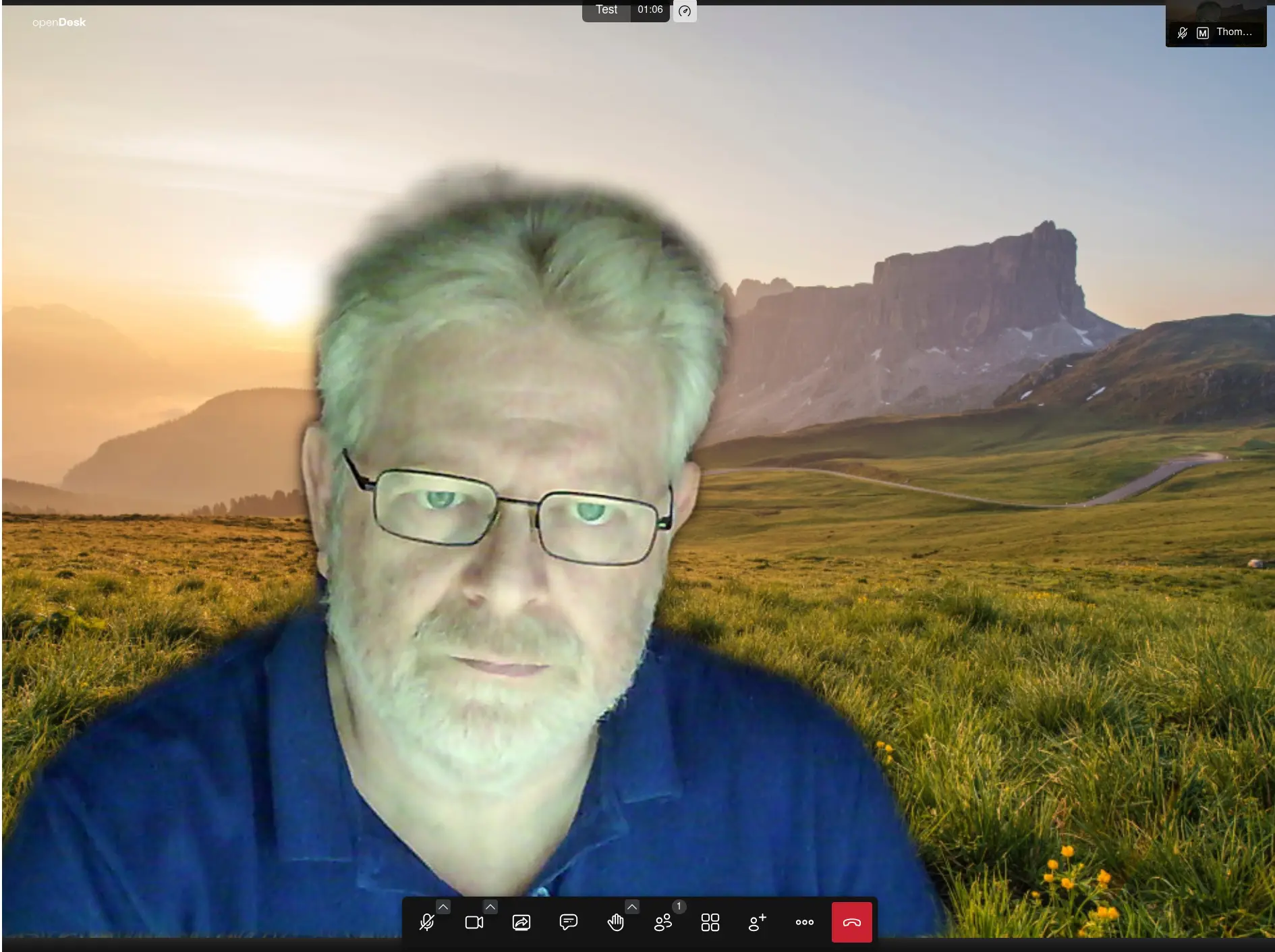The height and width of the screenshot is (952, 1275).
Task: Toggle the camera on or off
Action: pos(474,922)
